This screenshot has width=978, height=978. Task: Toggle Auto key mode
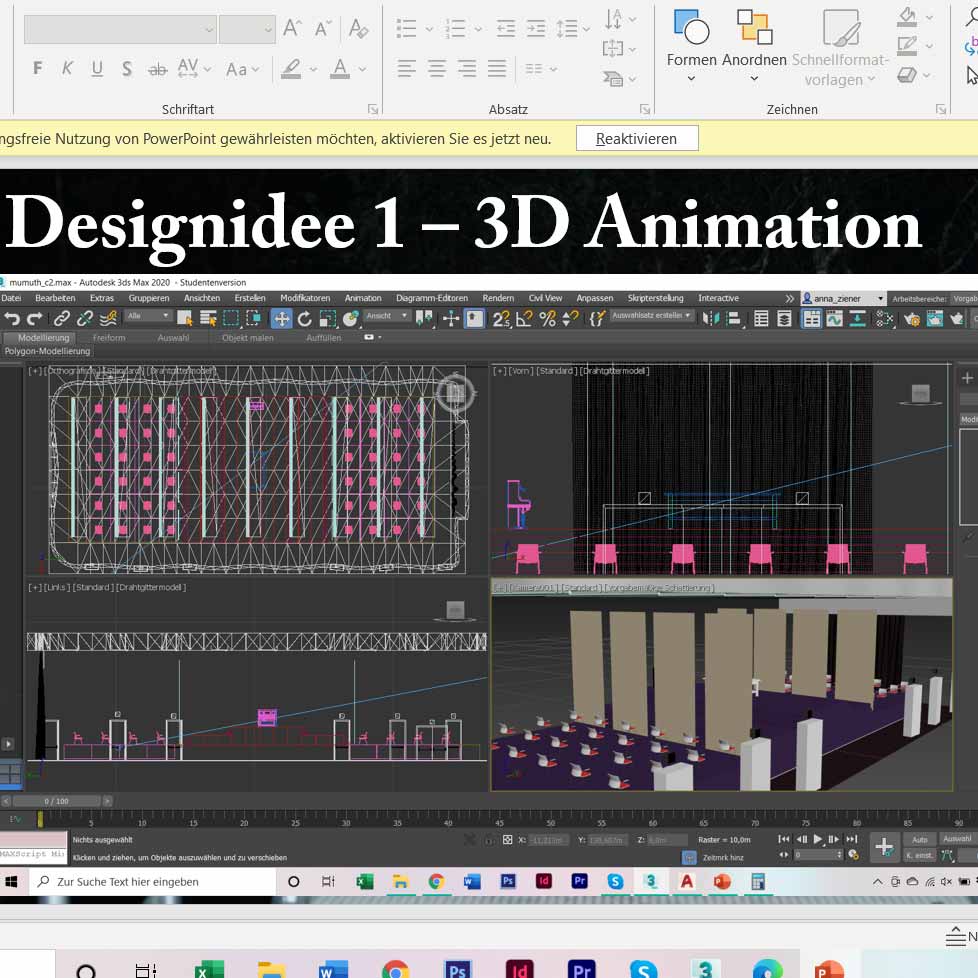[919, 840]
